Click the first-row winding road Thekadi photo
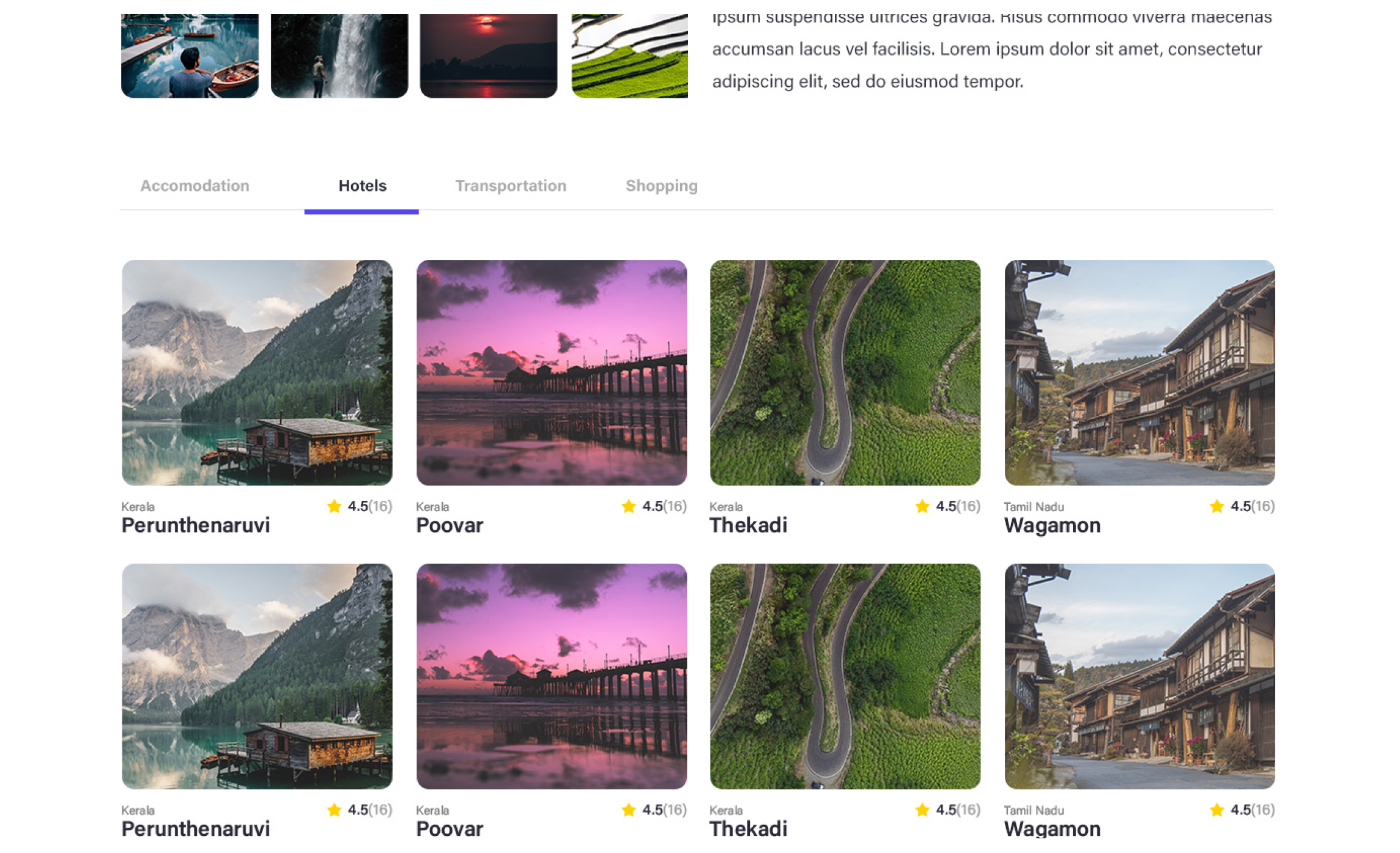 tap(845, 372)
